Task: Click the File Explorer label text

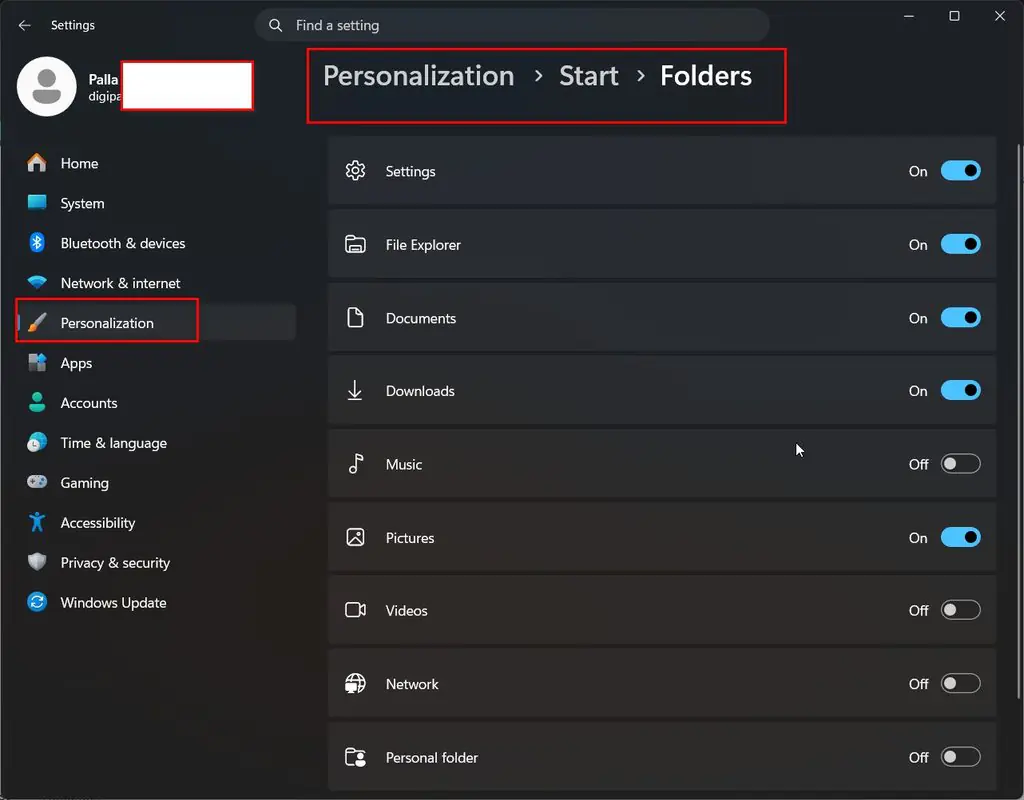Action: [x=423, y=245]
